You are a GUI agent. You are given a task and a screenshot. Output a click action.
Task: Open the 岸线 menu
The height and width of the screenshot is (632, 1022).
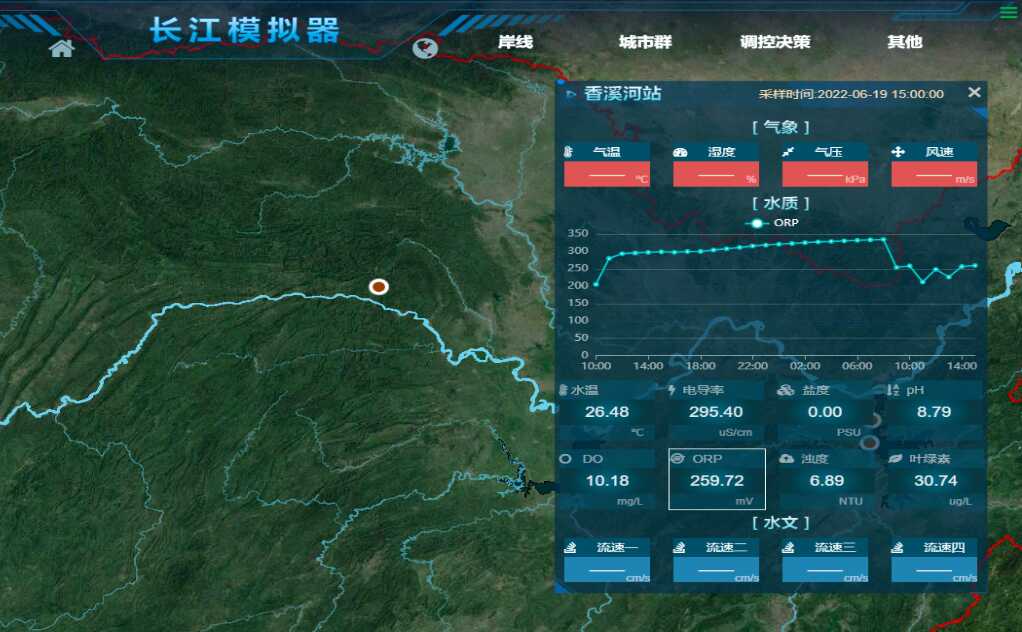coord(516,42)
